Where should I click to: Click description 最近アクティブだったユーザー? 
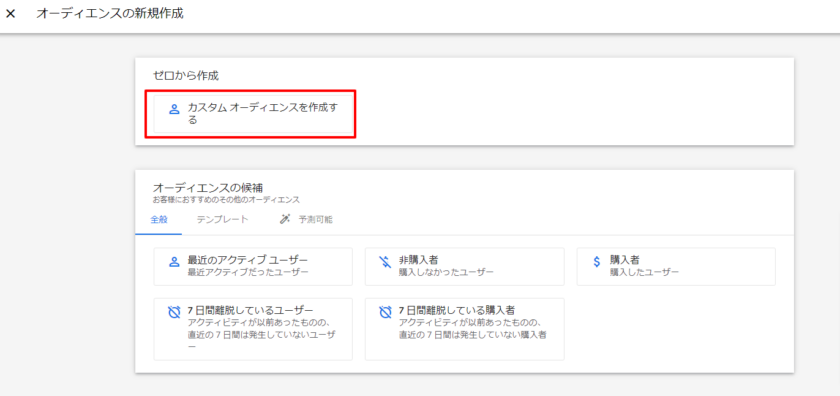pyautogui.click(x=248, y=272)
